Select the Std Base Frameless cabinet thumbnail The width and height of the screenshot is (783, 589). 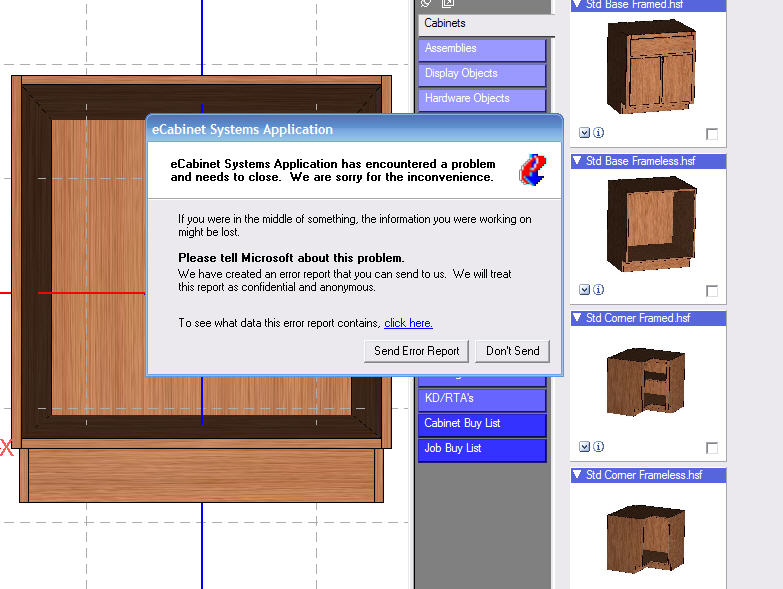[651, 224]
